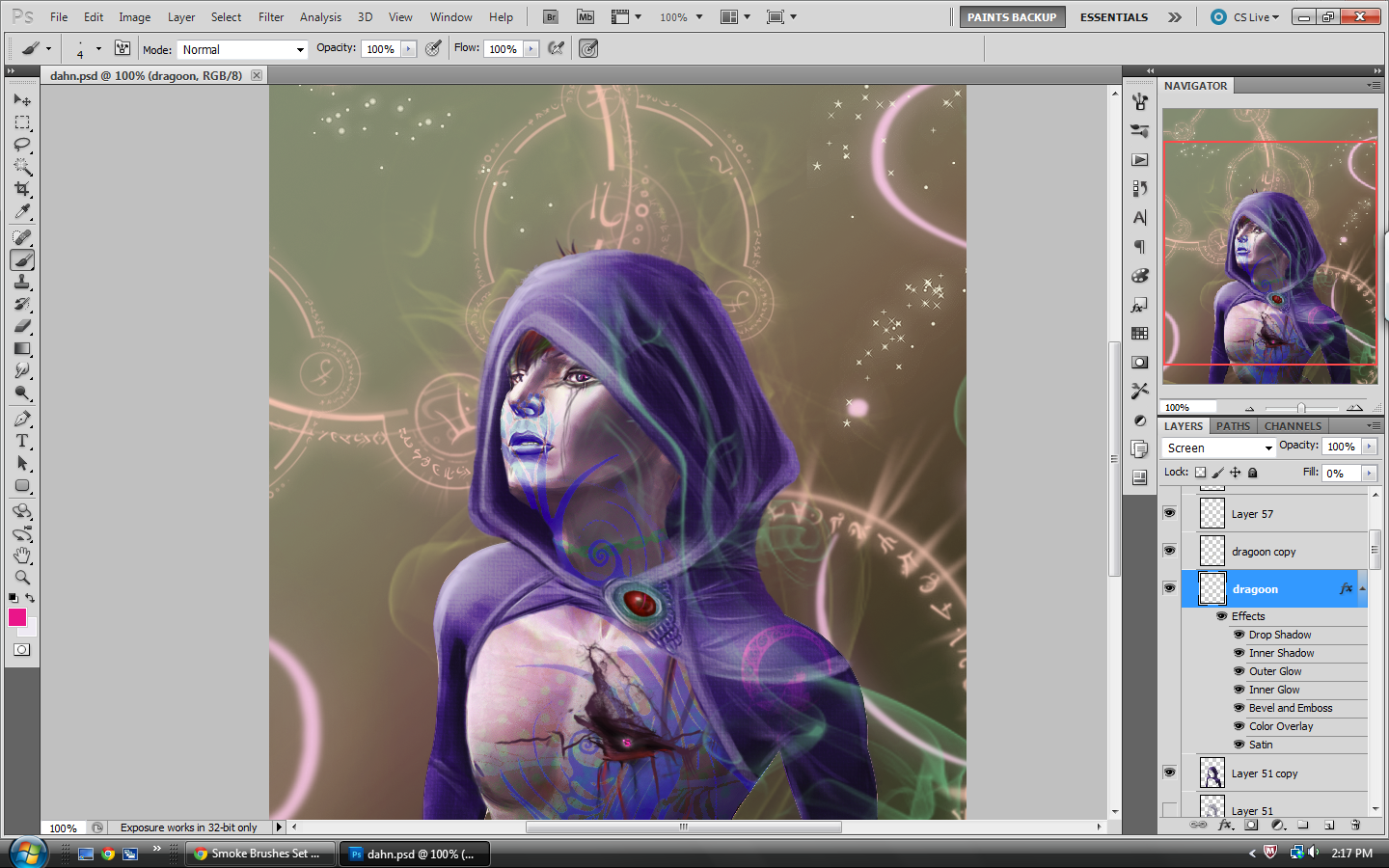
Task: Open the Quick Mask mode button
Action: point(21,650)
